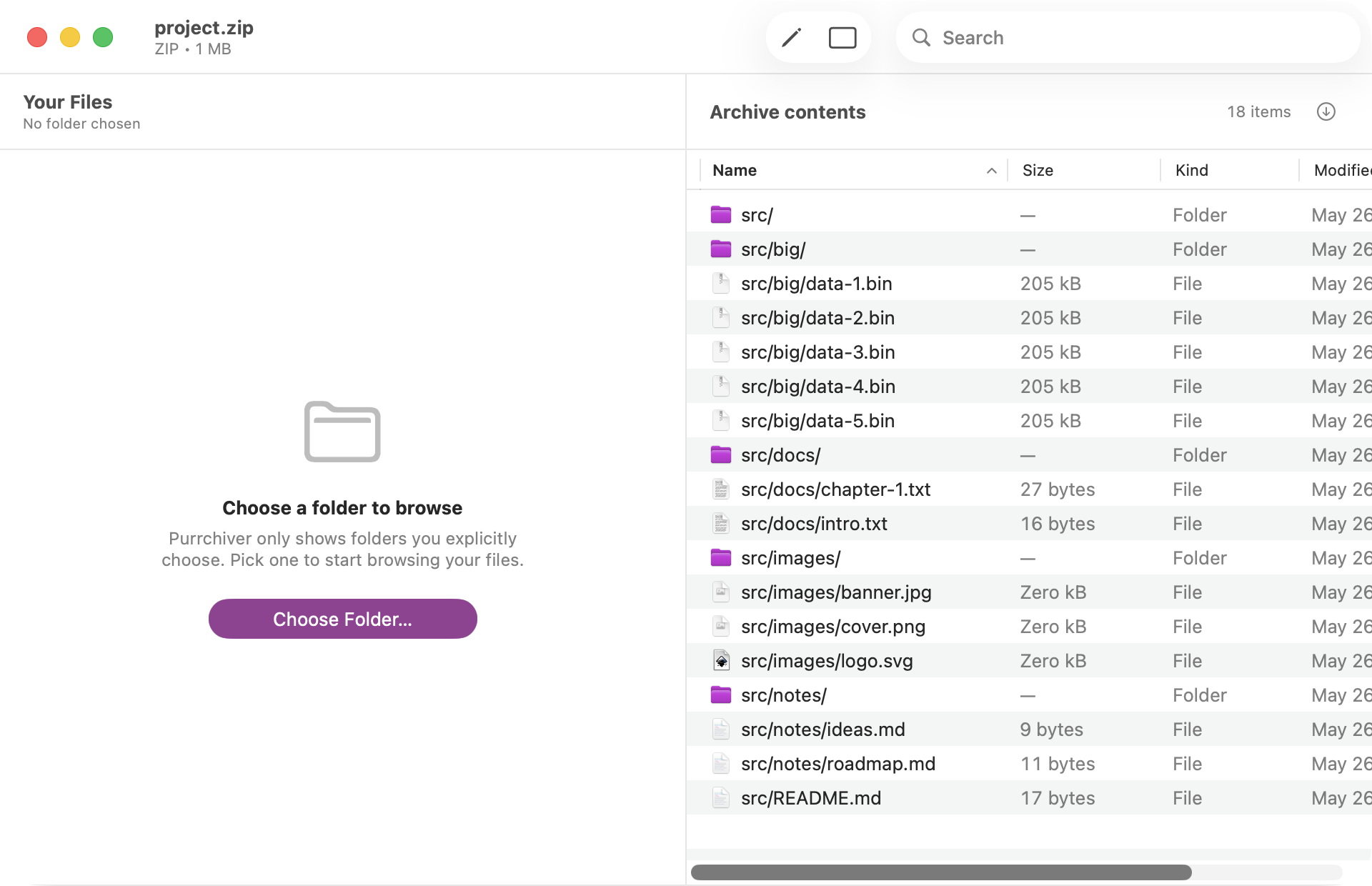1372x886 pixels.
Task: Click the 11 bytes size cell
Action: click(x=1058, y=764)
